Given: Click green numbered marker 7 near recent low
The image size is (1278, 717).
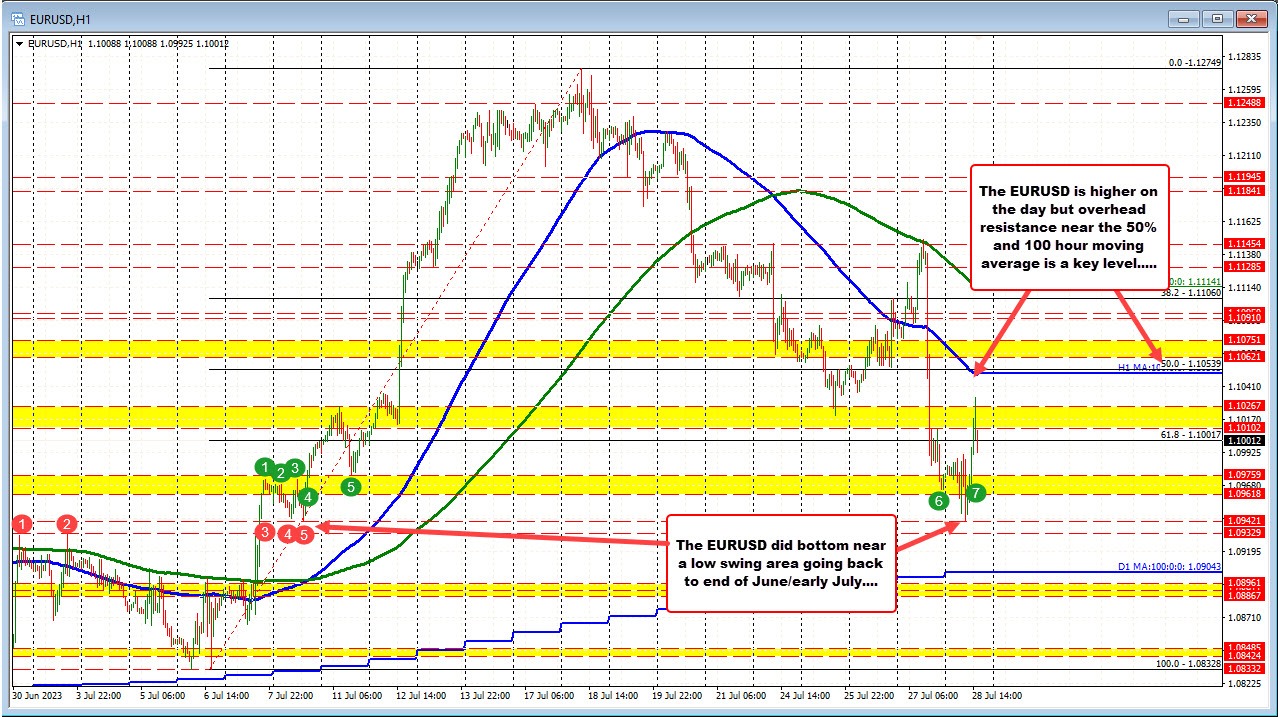Looking at the screenshot, I should pyautogui.click(x=974, y=492).
